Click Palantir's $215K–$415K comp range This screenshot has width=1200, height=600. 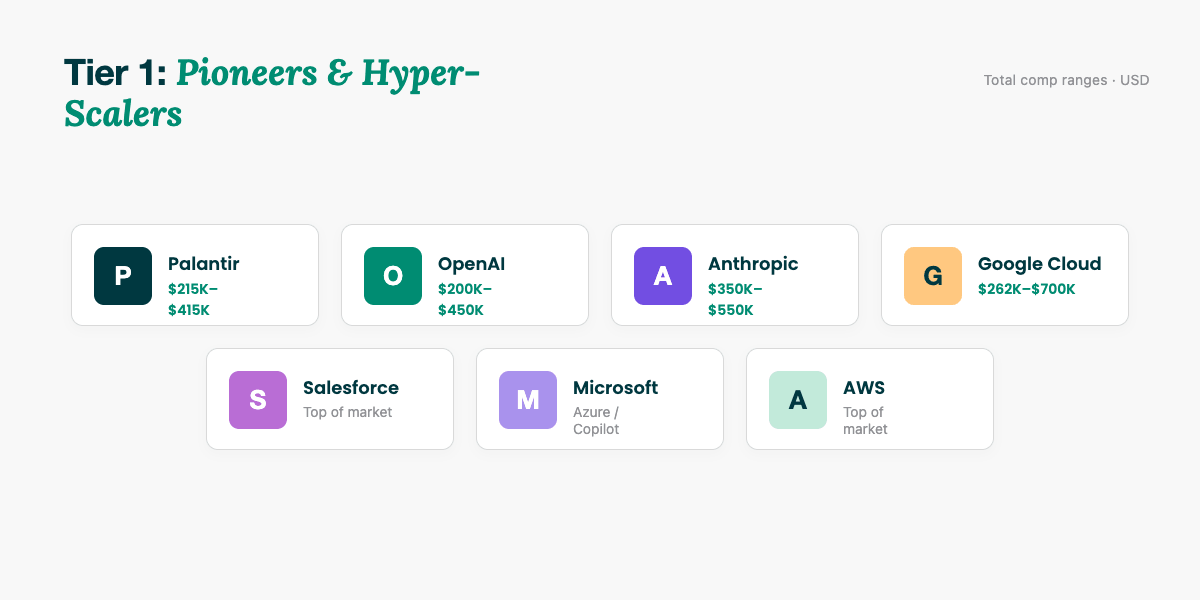[193, 299]
